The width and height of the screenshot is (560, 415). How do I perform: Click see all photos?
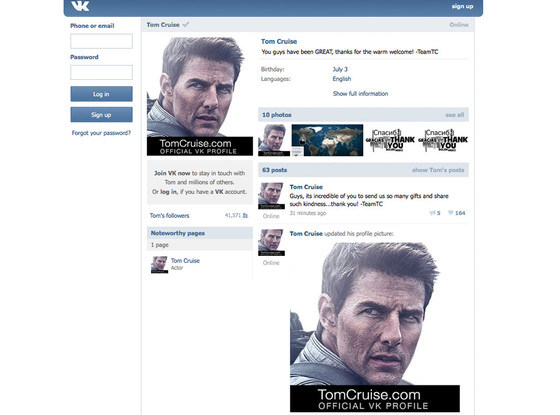pyautogui.click(x=455, y=115)
